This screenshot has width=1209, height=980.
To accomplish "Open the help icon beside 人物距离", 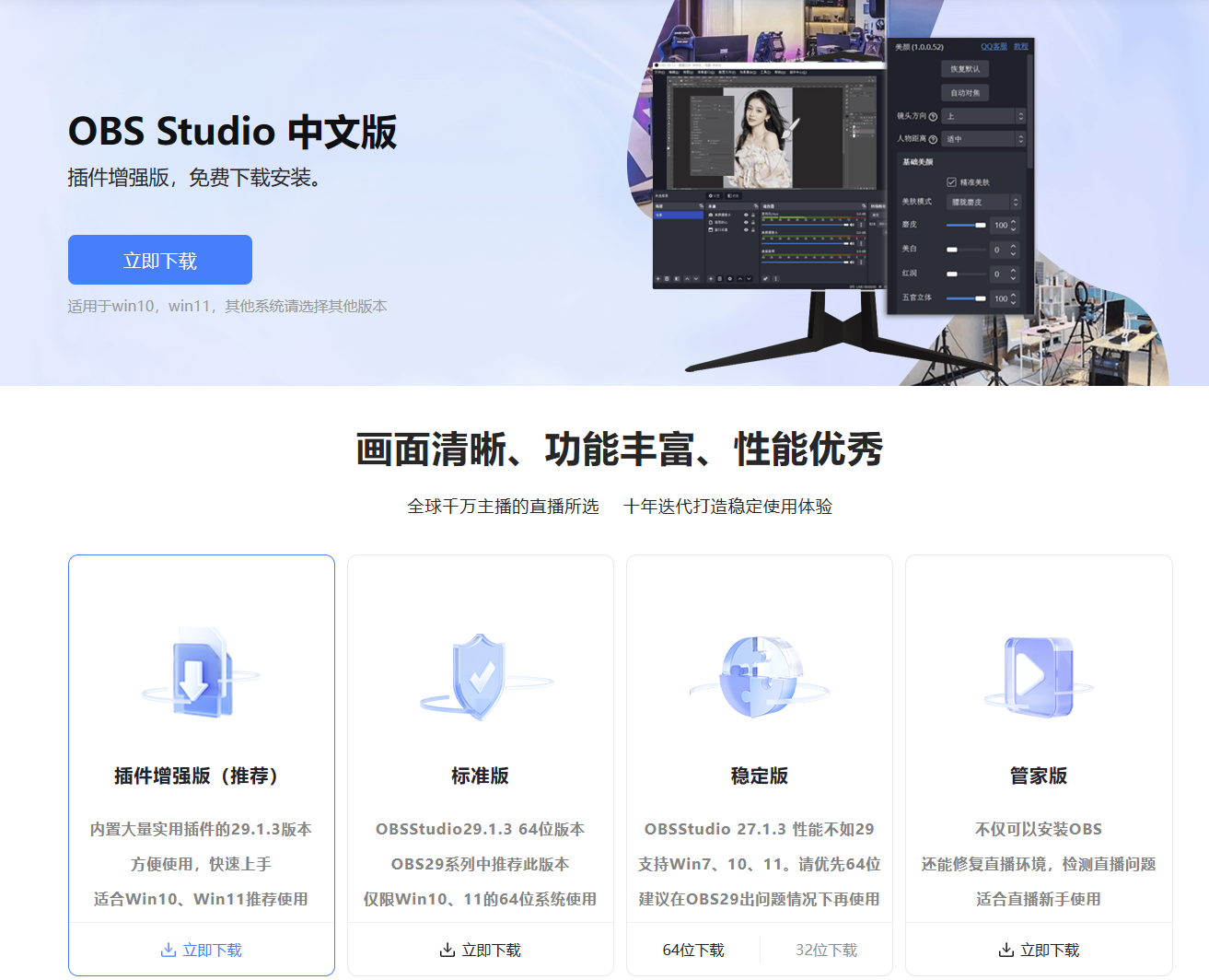I will [933, 139].
